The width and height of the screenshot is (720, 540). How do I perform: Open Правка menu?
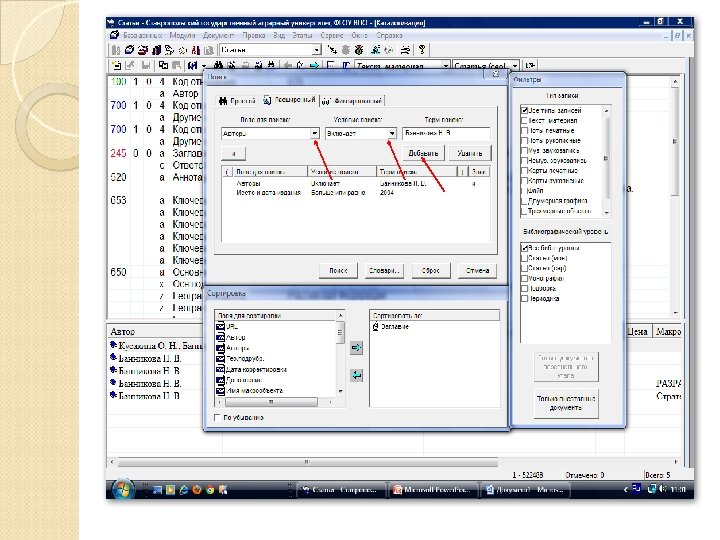click(x=253, y=35)
